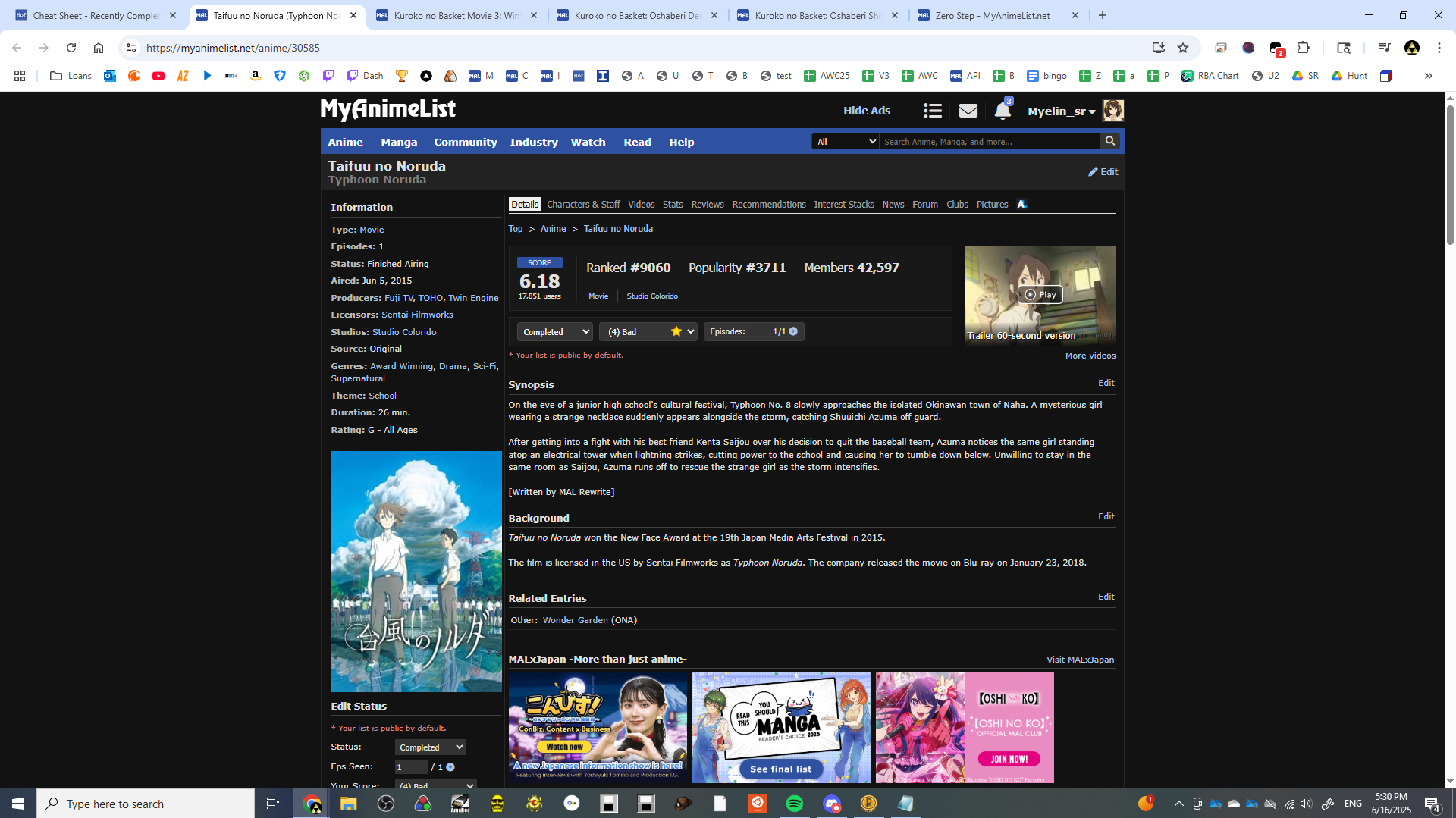This screenshot has height=818, width=1456.
Task: Click the Hide Ads link
Action: tap(867, 111)
